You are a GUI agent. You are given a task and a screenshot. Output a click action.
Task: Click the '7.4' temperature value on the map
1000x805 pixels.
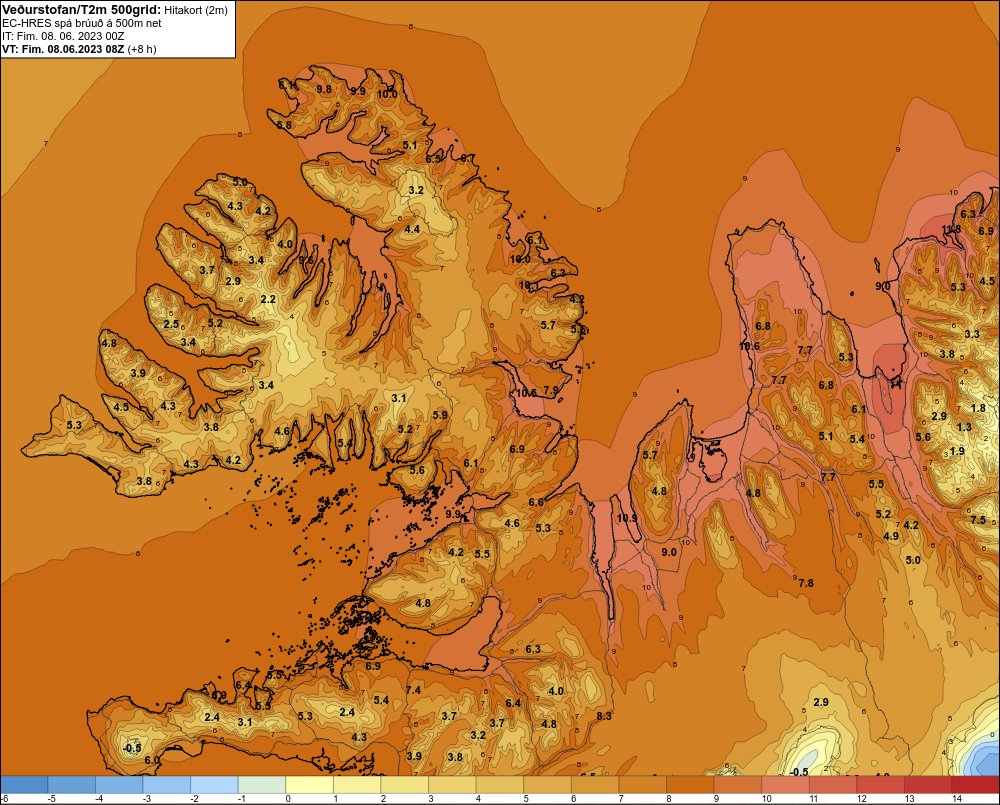coord(413,690)
